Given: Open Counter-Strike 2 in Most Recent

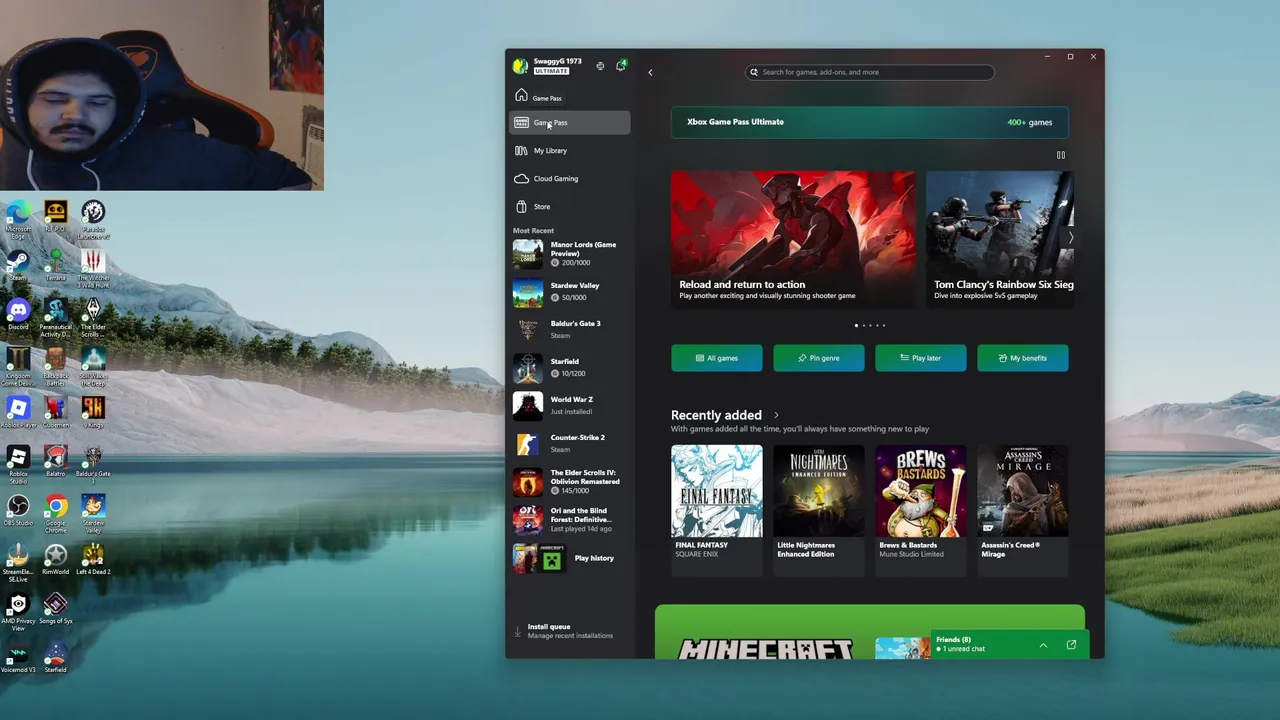Looking at the screenshot, I should 570,444.
